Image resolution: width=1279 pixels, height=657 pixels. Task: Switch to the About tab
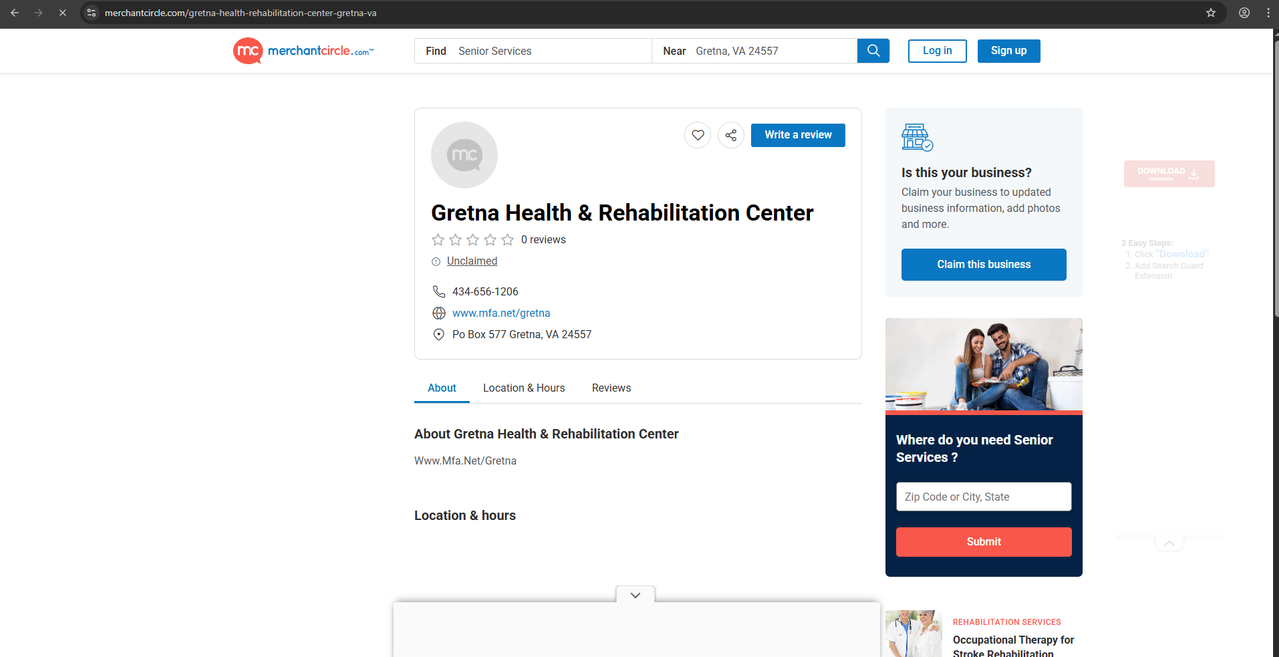point(442,388)
